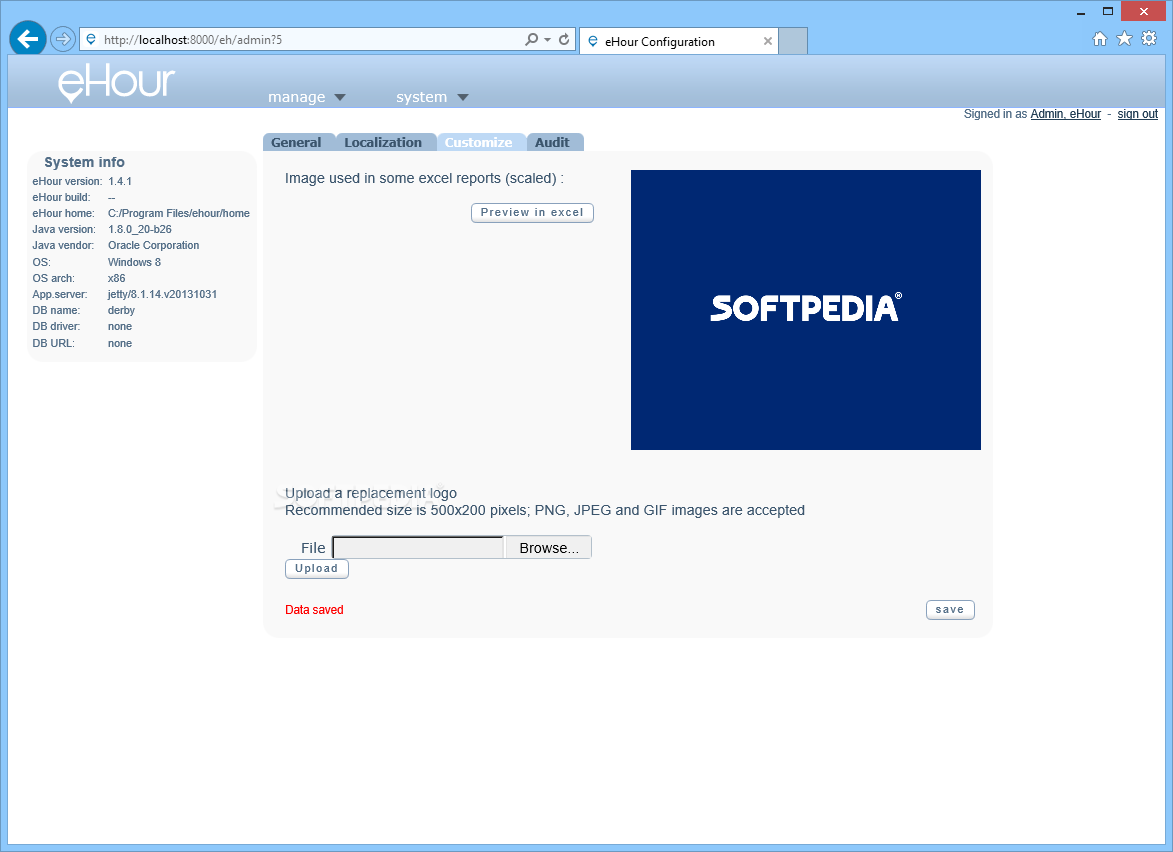Refresh the page with reload icon

(x=564, y=39)
